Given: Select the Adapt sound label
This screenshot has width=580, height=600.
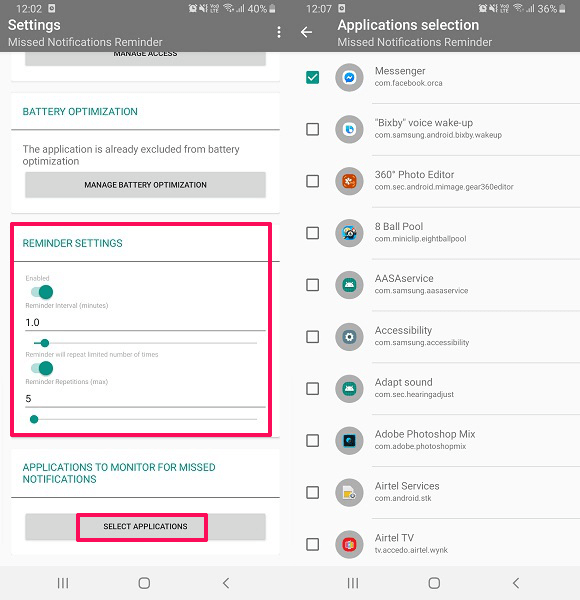Looking at the screenshot, I should pyautogui.click(x=404, y=382).
